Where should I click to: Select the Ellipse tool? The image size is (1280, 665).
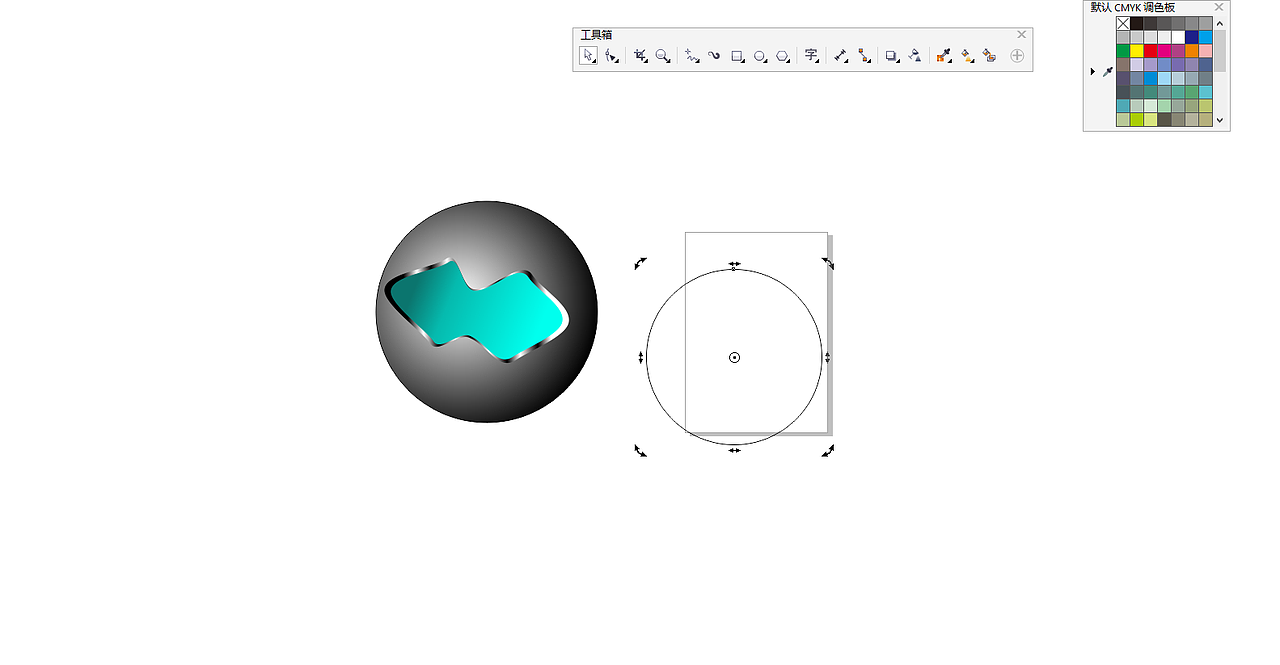pyautogui.click(x=760, y=56)
